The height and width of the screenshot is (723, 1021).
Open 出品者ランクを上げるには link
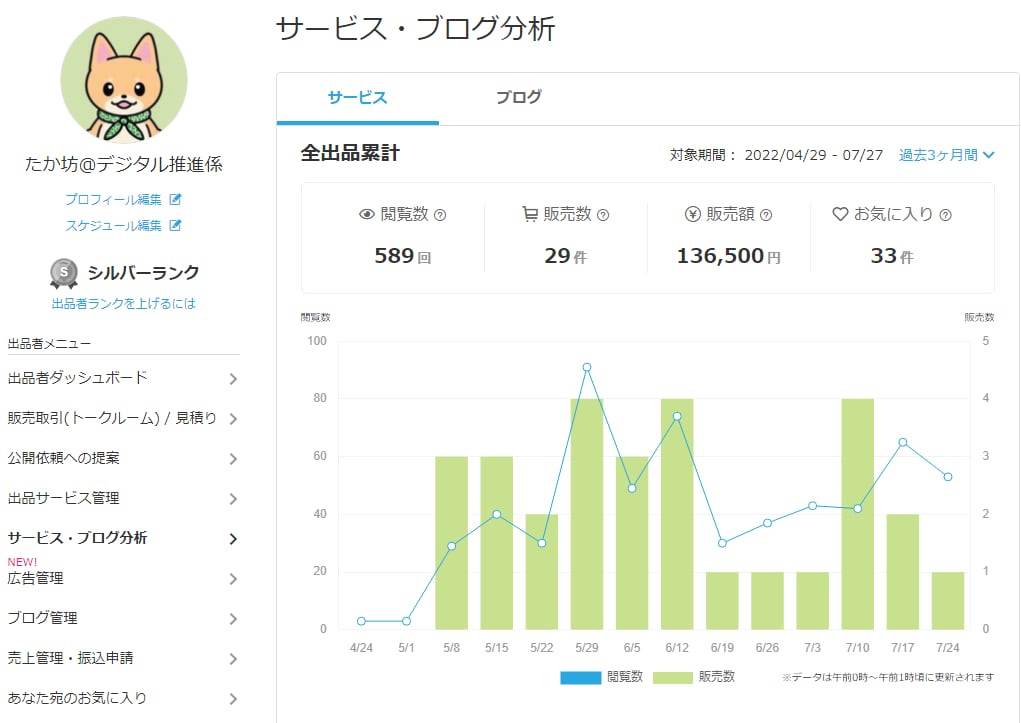point(124,304)
